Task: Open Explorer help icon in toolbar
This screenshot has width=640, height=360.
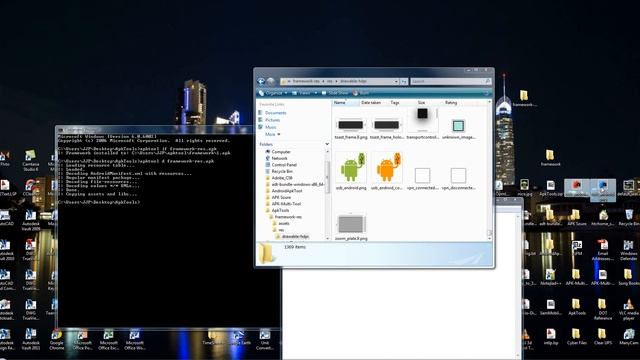Action: (486, 93)
